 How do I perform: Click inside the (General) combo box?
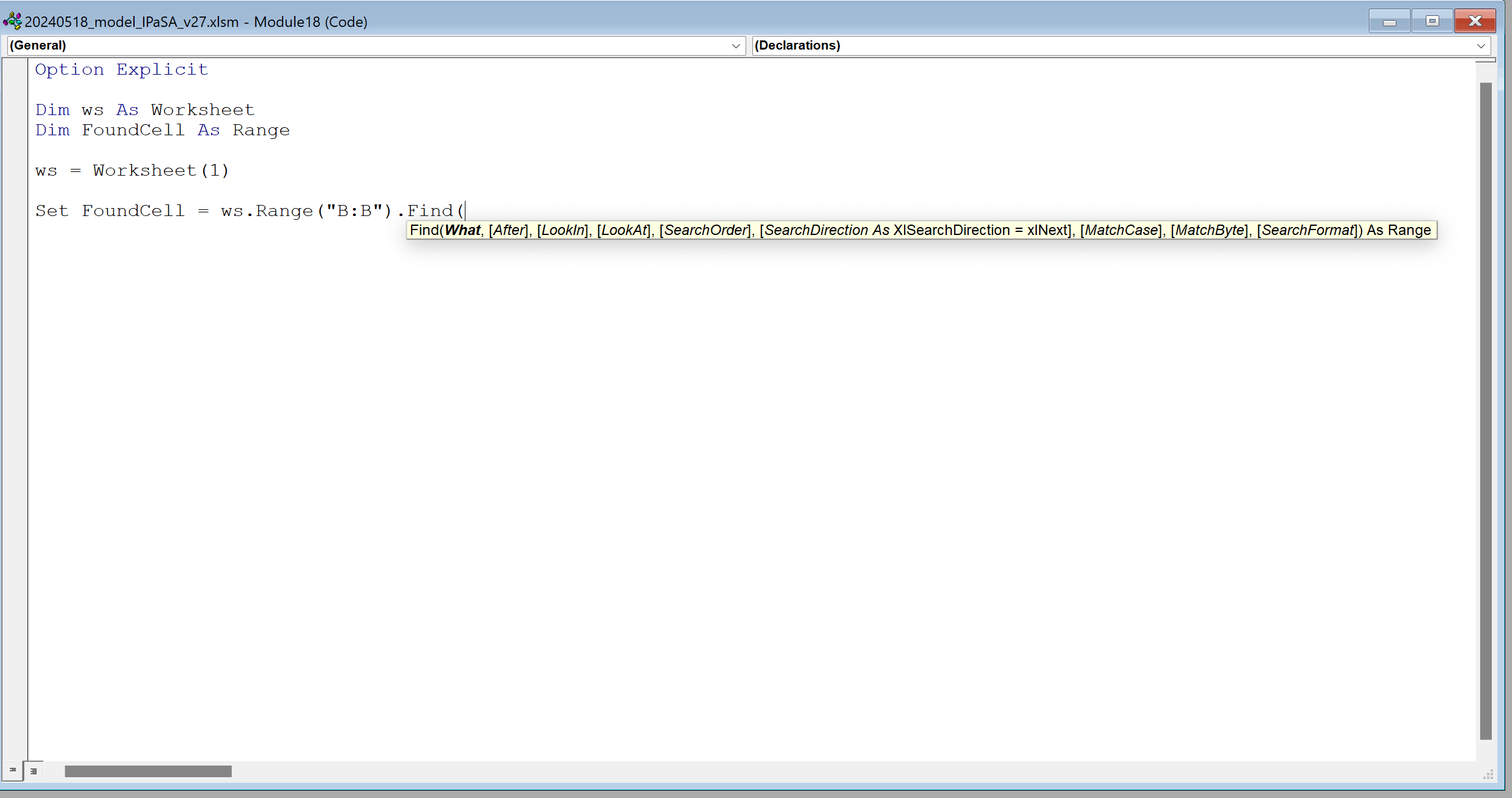pos(367,46)
